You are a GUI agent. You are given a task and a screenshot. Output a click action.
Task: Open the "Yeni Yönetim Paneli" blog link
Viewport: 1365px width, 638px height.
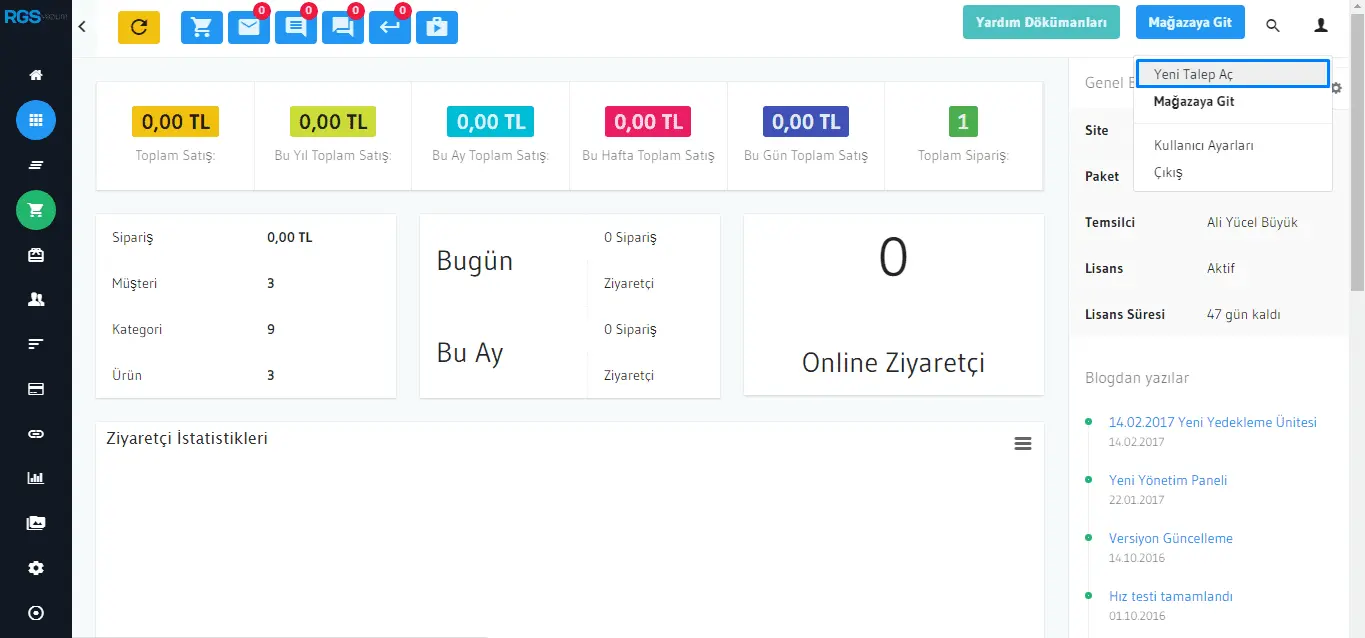(x=1167, y=480)
